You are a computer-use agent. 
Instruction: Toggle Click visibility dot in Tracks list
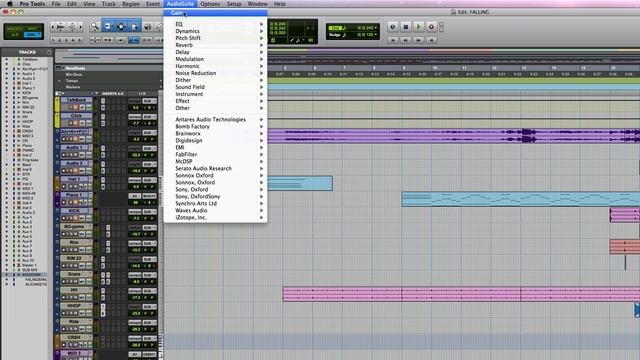[6, 64]
